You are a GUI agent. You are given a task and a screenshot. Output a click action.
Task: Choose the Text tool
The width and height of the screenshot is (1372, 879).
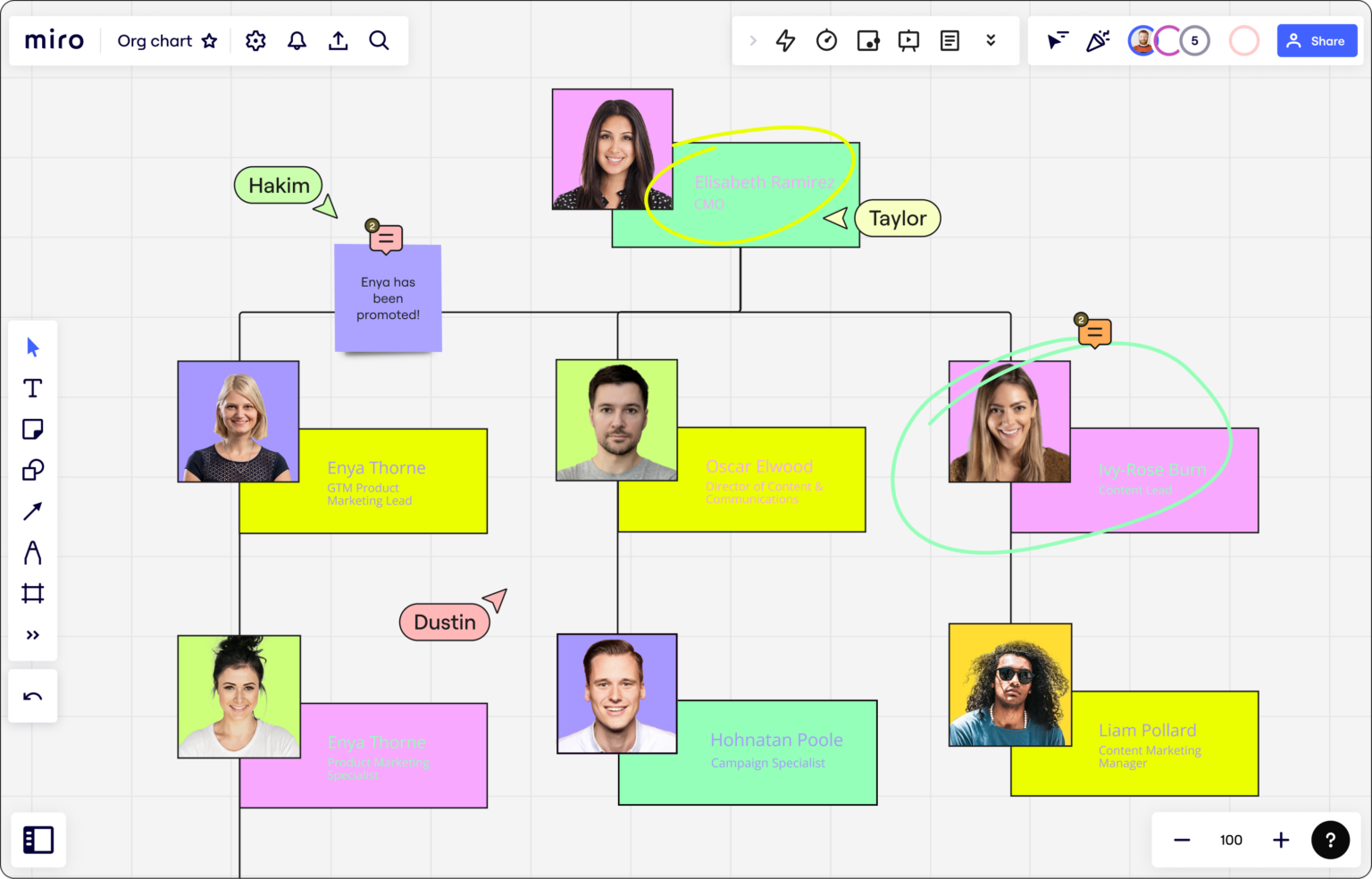point(33,388)
